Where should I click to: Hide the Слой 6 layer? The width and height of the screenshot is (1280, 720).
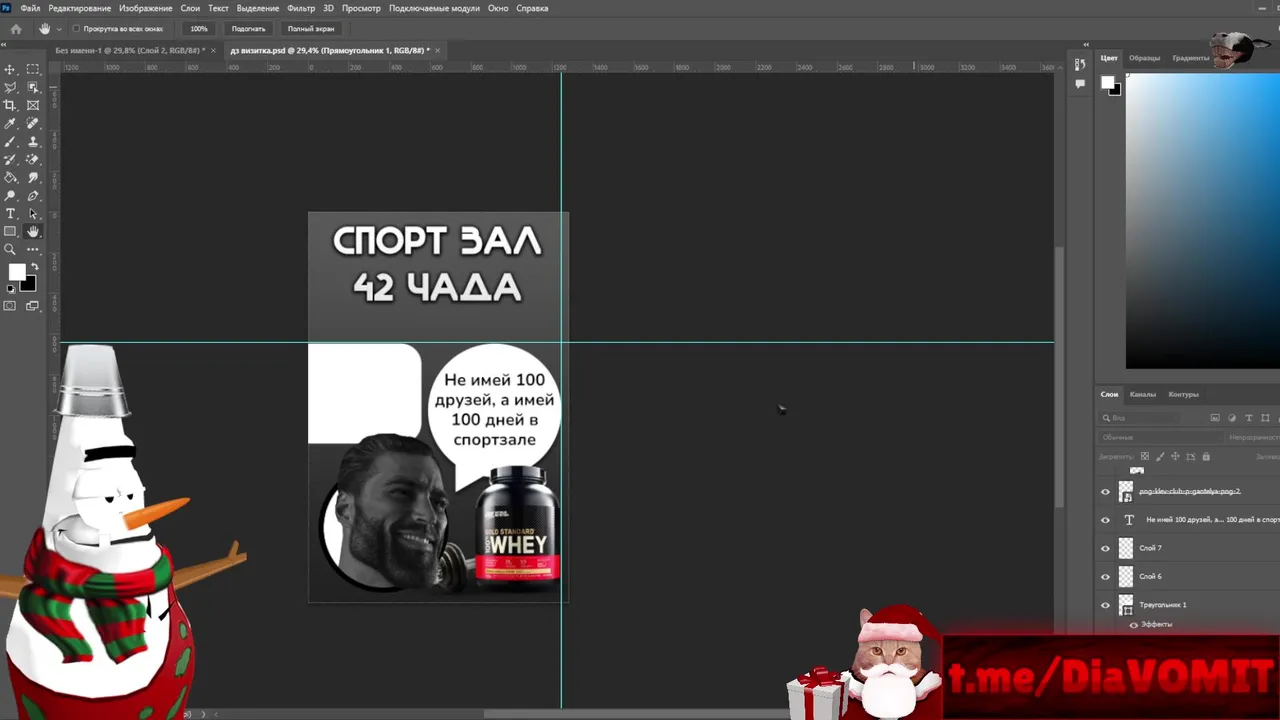click(1105, 576)
